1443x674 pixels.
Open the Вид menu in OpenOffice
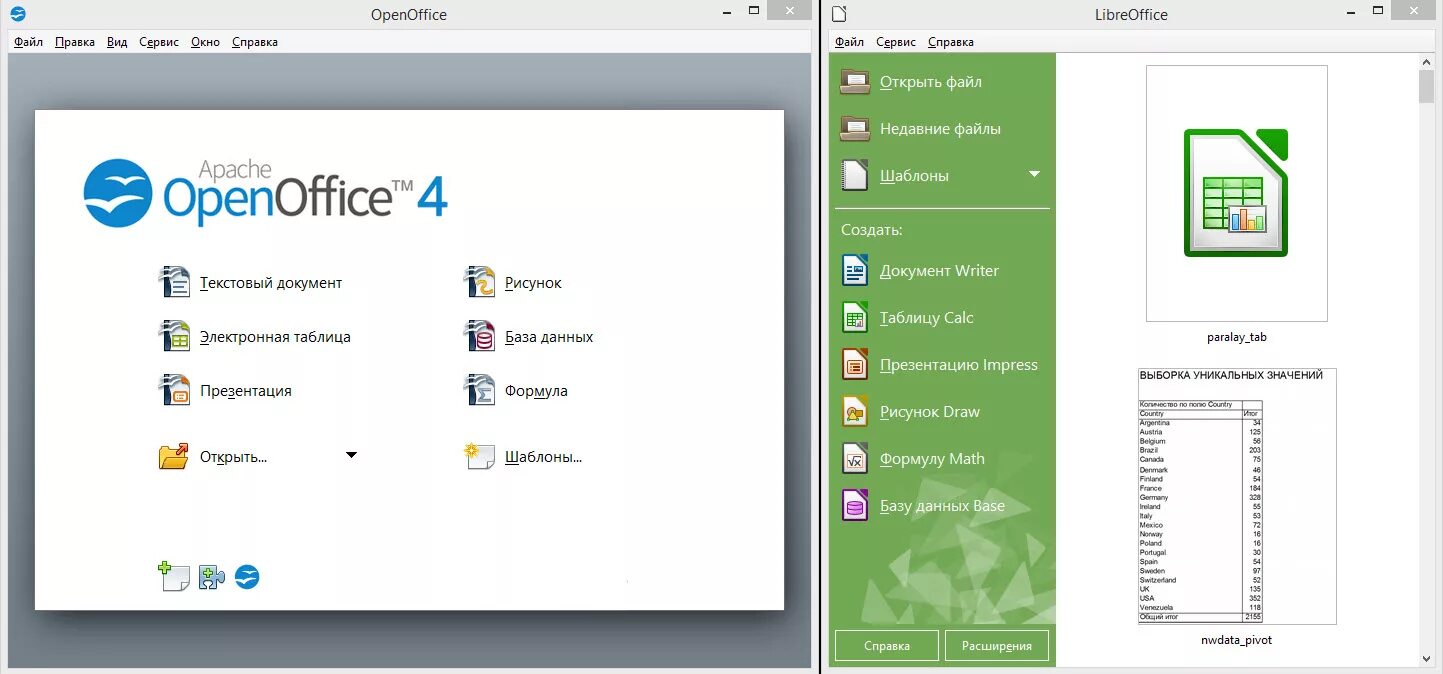[117, 42]
